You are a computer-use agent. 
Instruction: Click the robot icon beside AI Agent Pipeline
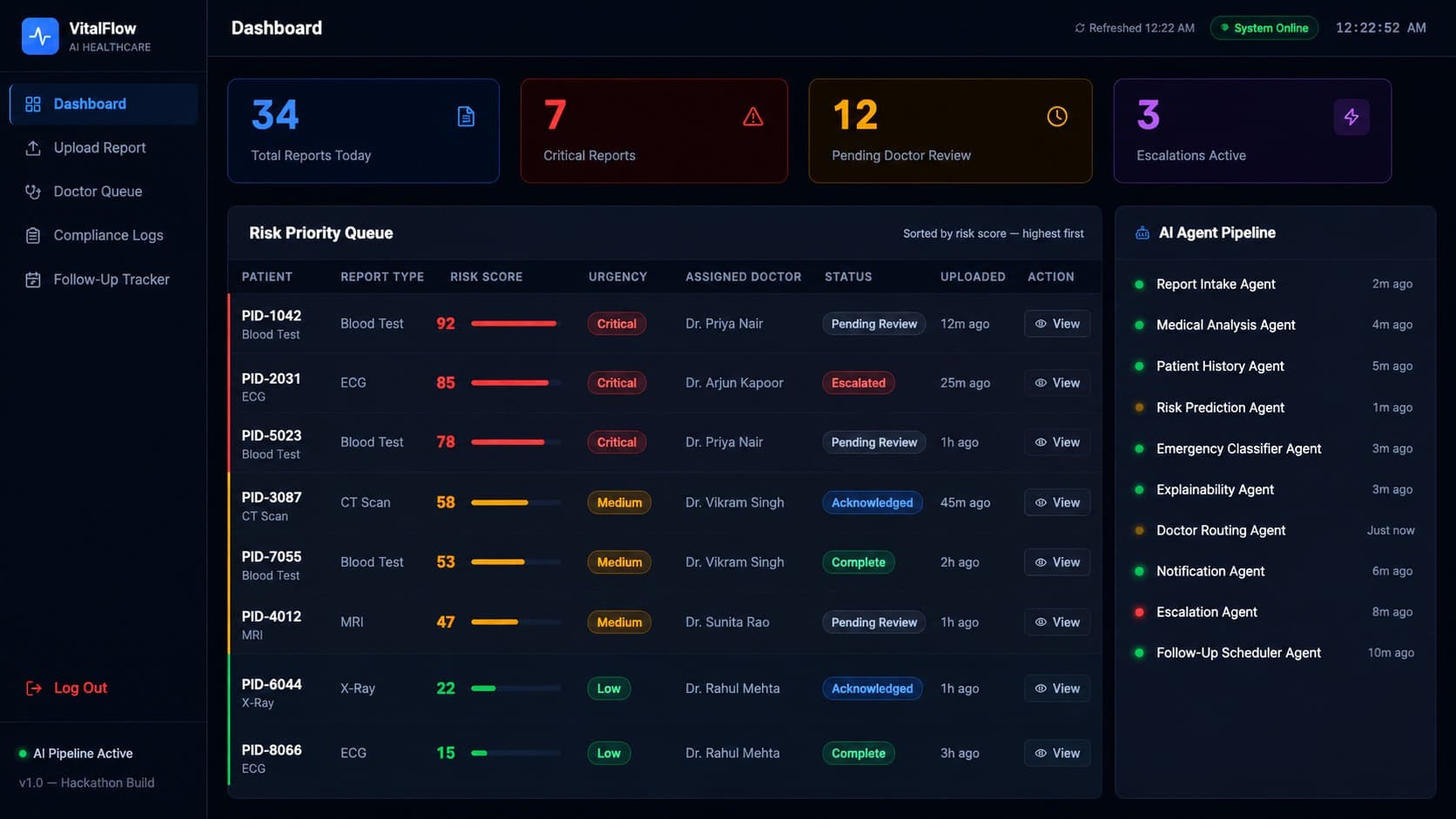[1143, 233]
